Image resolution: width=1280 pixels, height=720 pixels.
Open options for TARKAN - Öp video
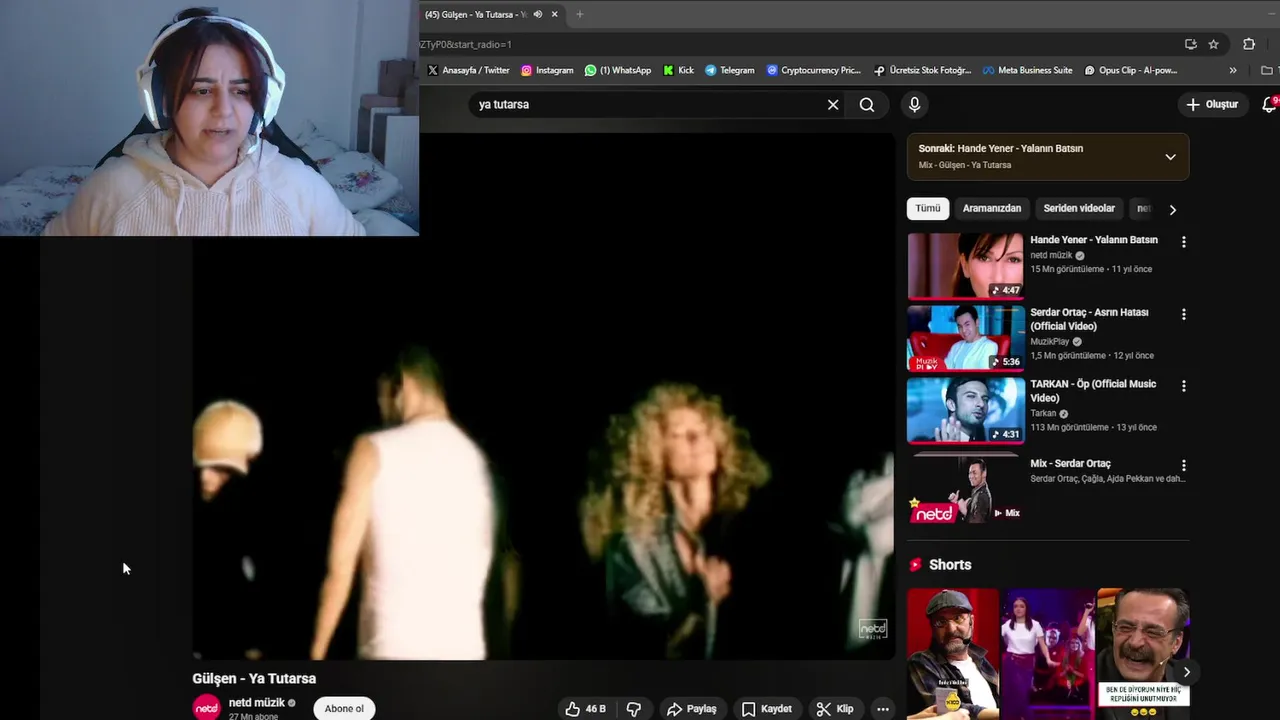(x=1184, y=386)
